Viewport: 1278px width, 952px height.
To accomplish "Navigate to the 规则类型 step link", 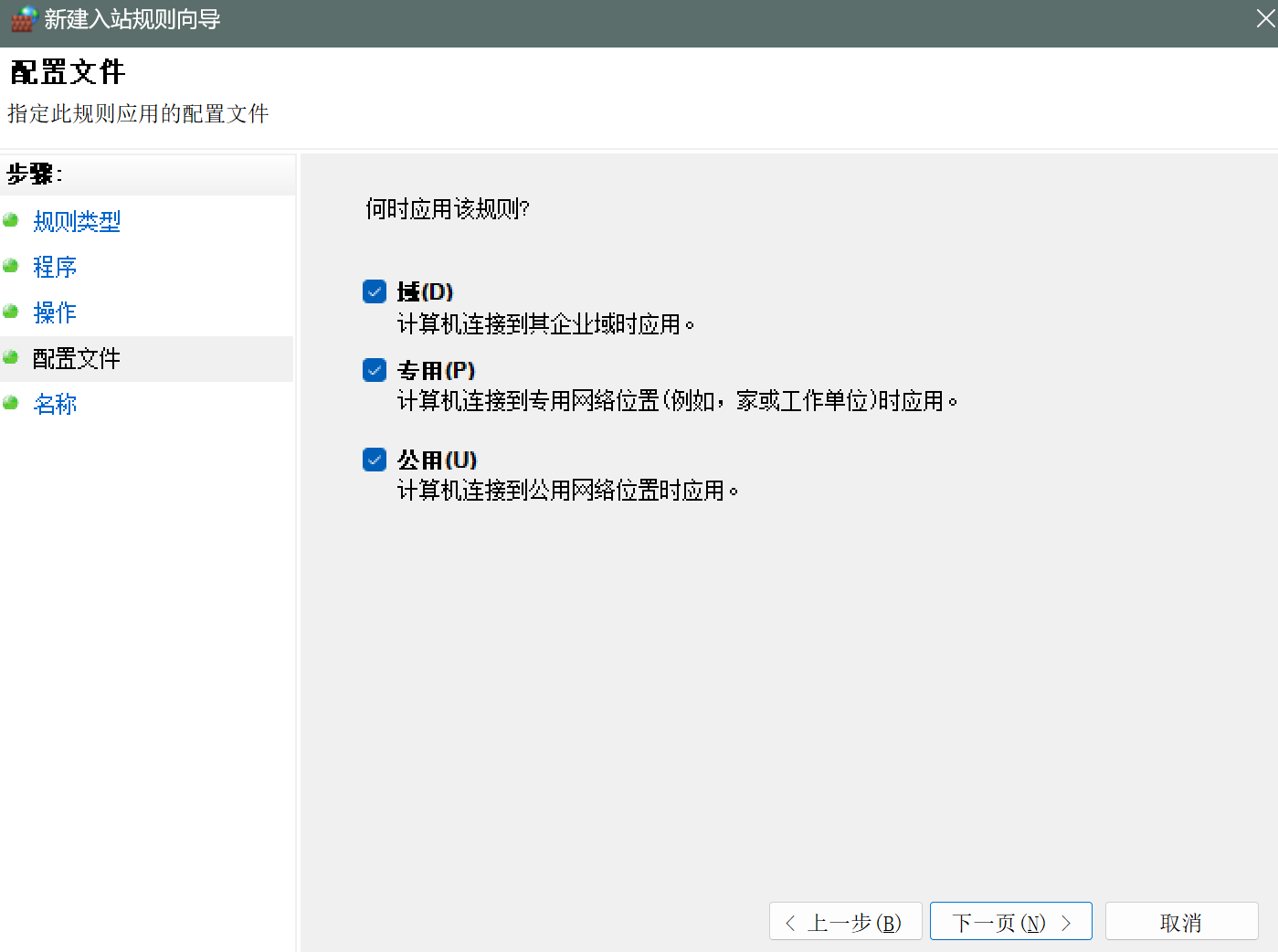I will tap(76, 221).
